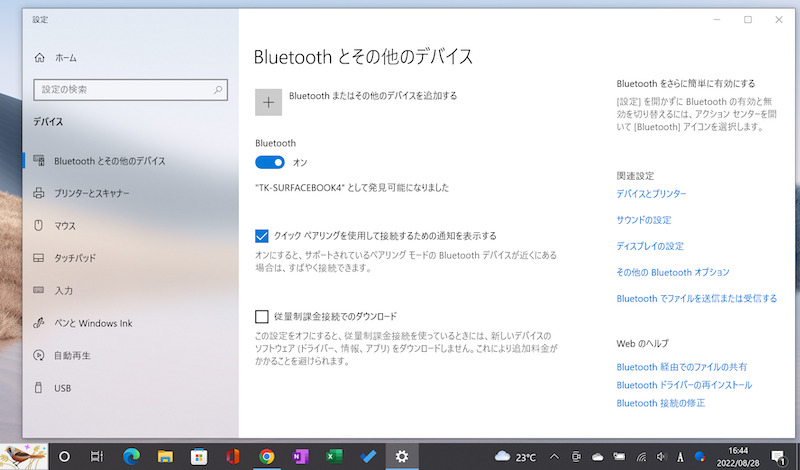Image resolution: width=800 pixels, height=470 pixels.
Task: Select USB in the sidebar
Action: coord(62,387)
